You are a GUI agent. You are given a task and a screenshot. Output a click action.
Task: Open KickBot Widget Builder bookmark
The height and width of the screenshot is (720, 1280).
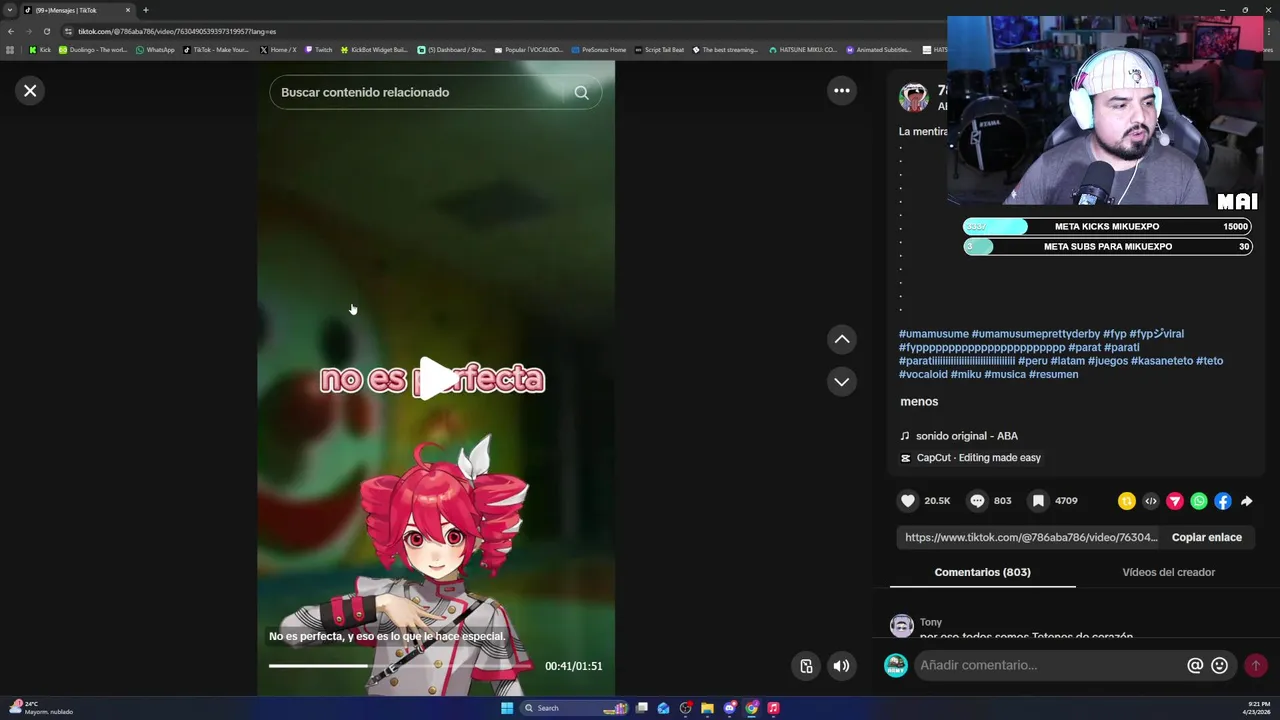click(x=374, y=49)
